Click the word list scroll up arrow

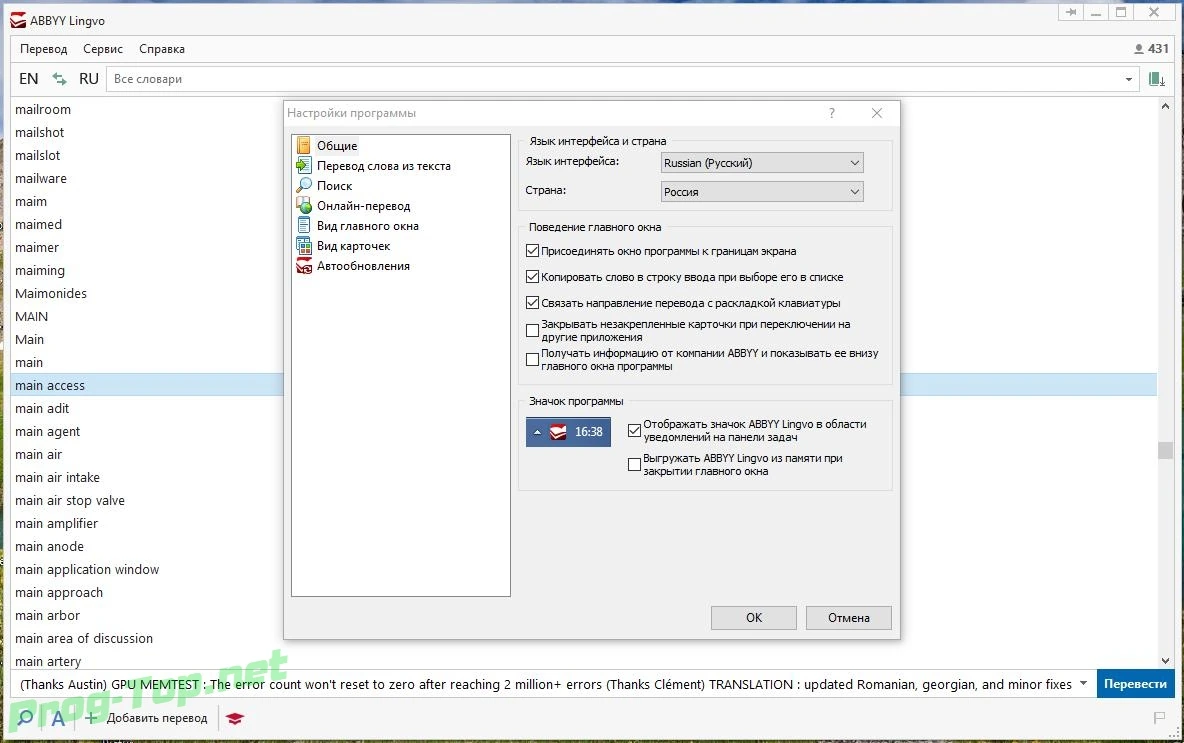click(x=1165, y=107)
